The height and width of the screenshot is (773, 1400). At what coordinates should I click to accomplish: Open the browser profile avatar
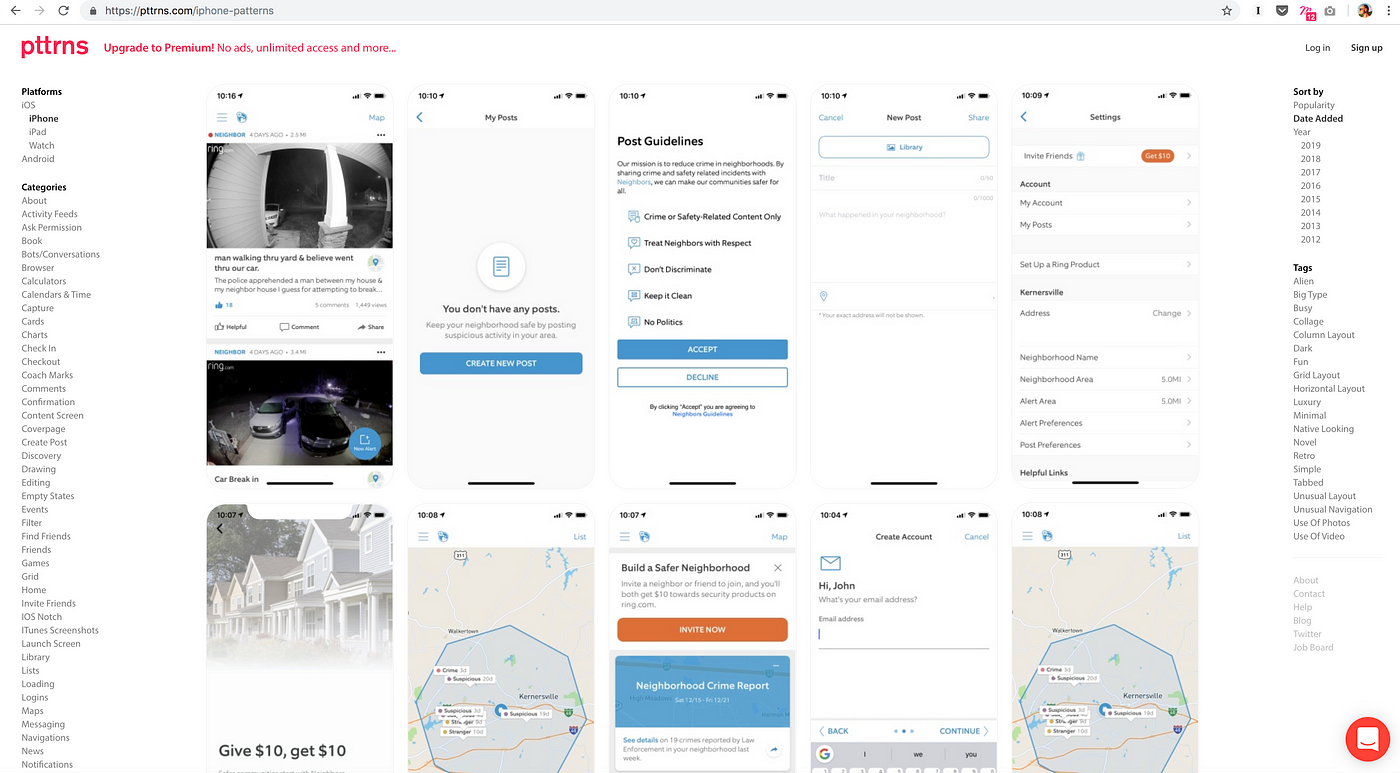click(1364, 11)
